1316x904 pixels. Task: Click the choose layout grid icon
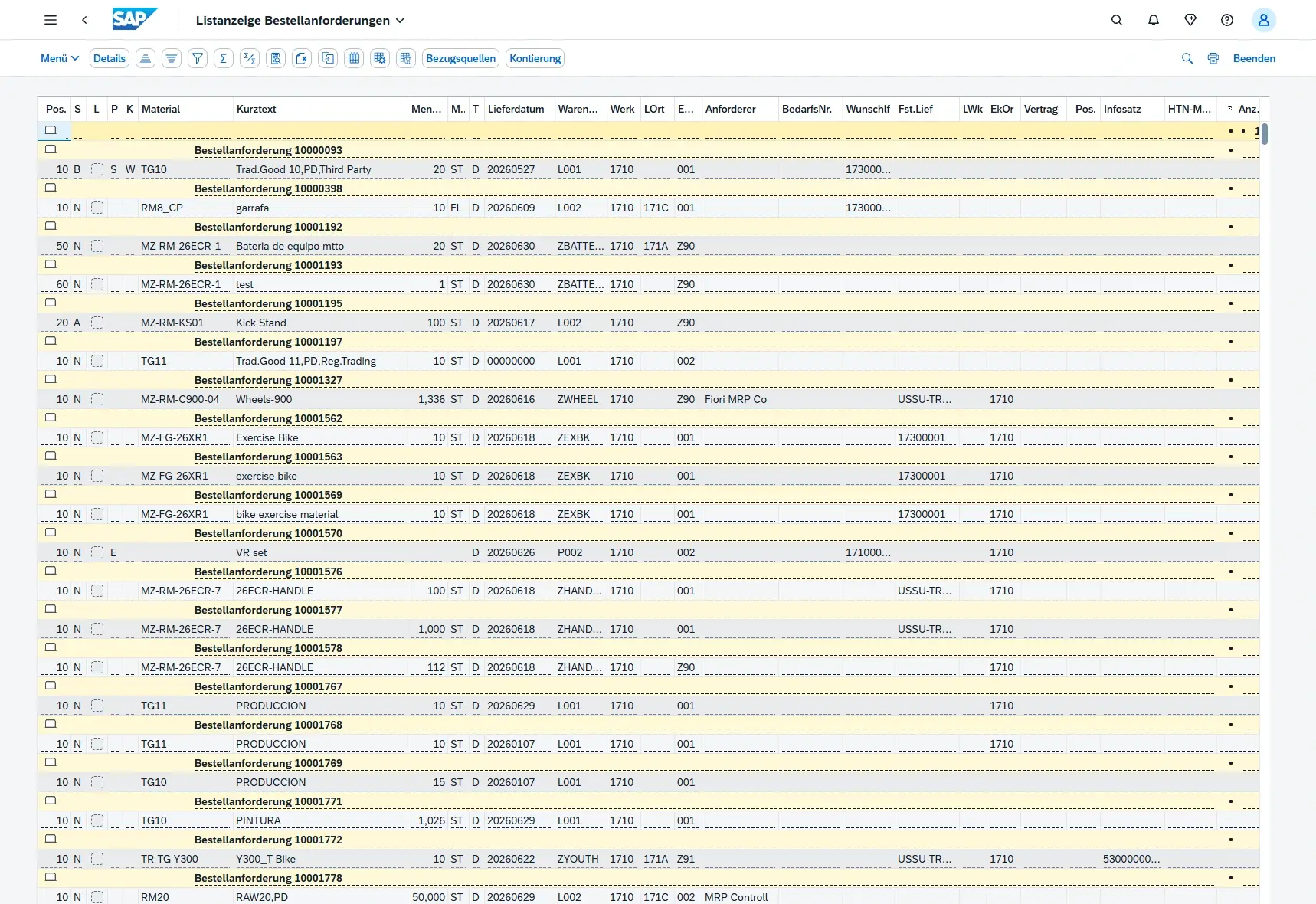pyautogui.click(x=354, y=58)
